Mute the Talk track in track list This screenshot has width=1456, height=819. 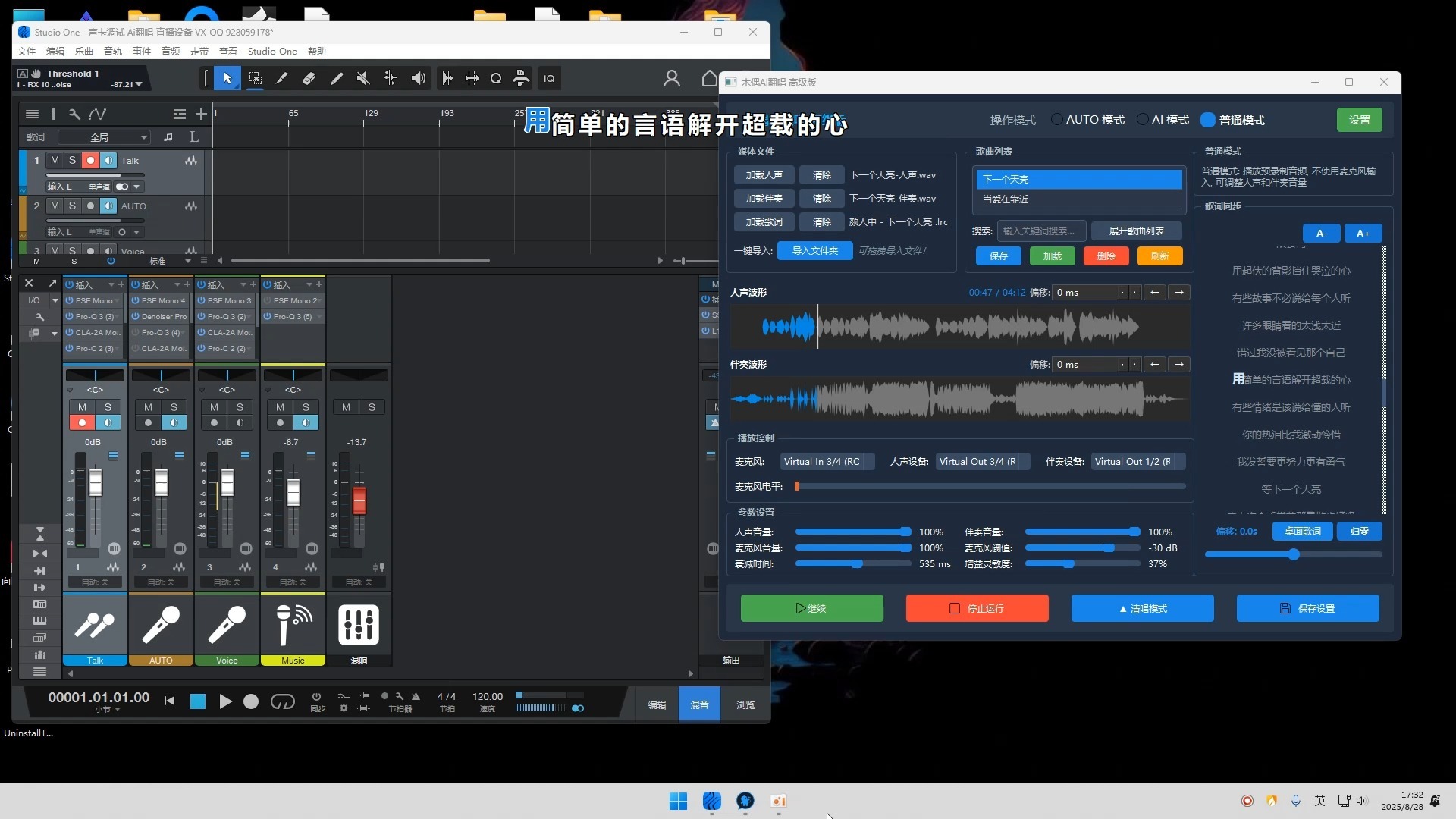(x=55, y=160)
